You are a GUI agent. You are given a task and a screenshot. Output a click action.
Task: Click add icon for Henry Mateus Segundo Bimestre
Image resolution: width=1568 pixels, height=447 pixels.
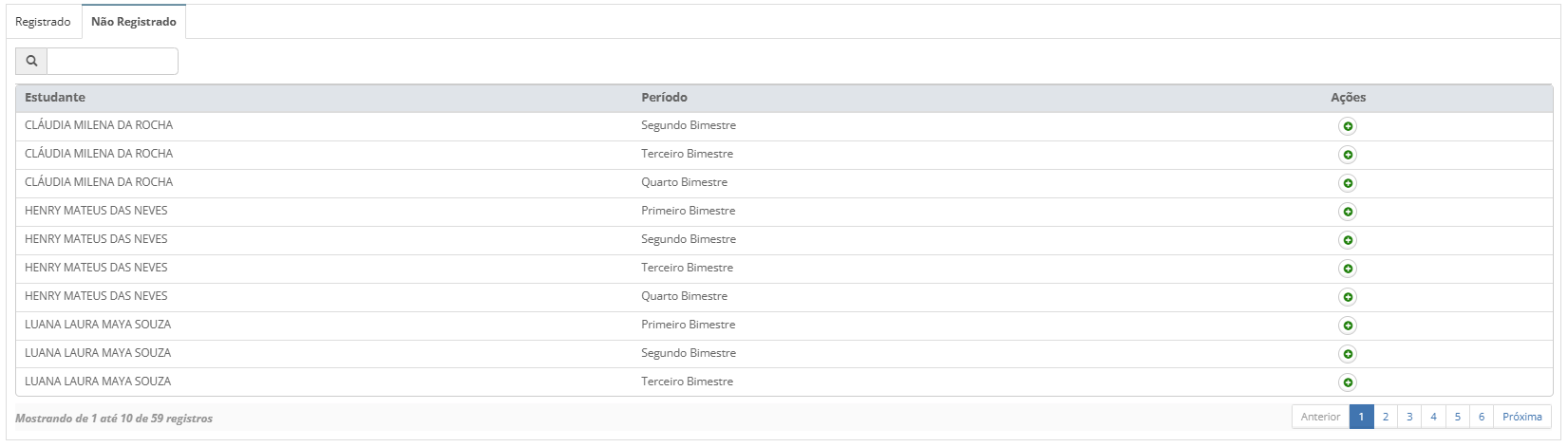pyautogui.click(x=1348, y=240)
